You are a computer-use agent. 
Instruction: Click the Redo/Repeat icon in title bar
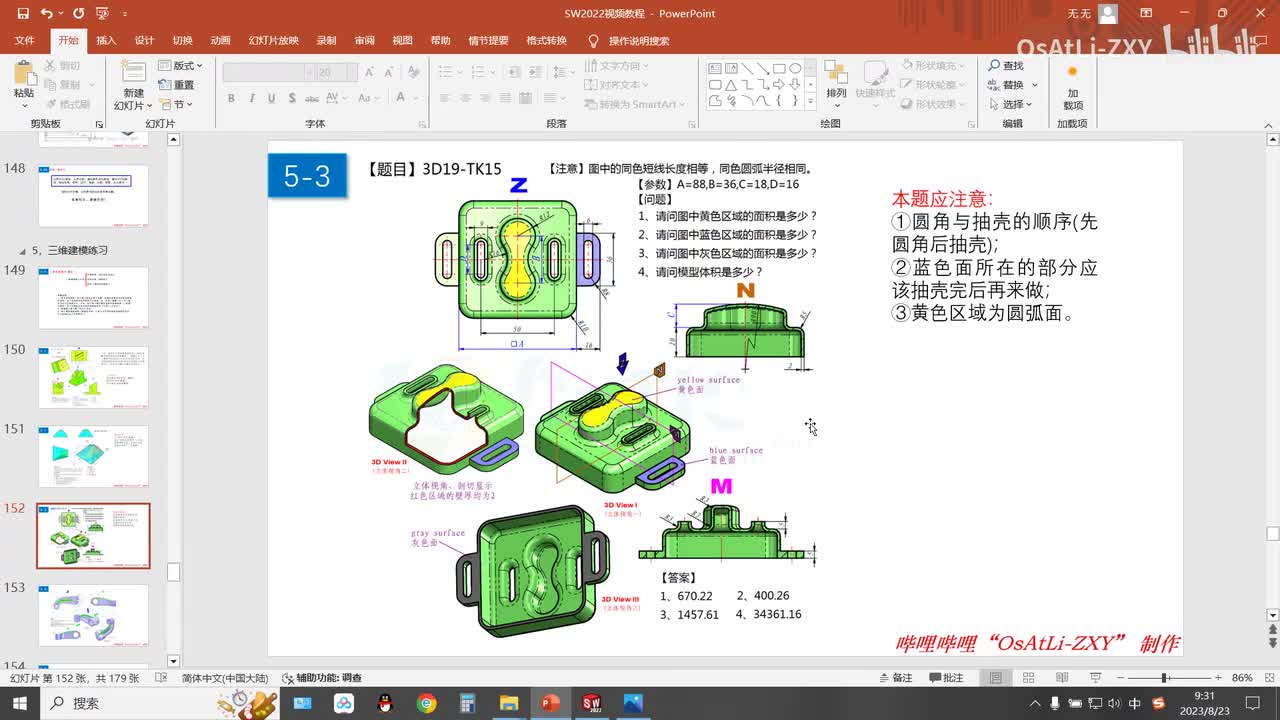[79, 14]
